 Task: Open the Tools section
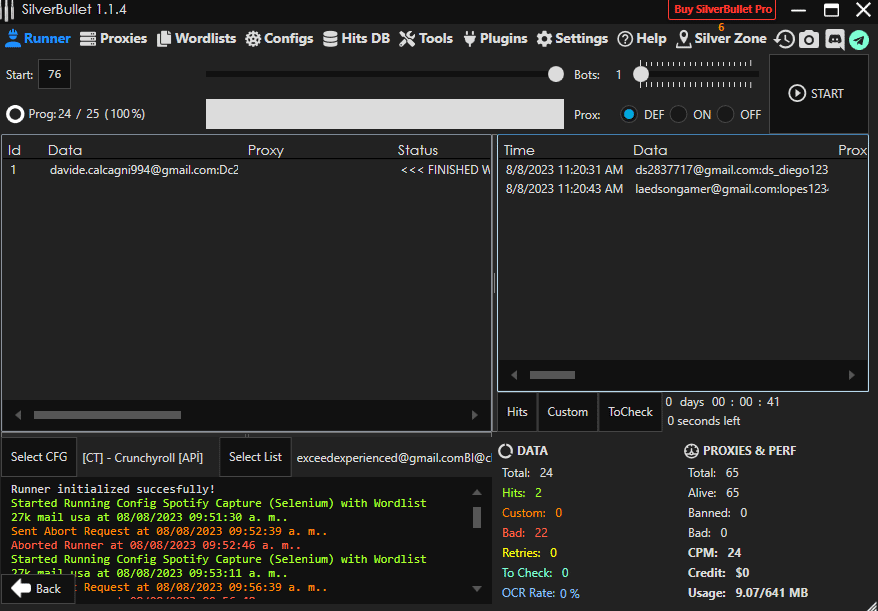[x=426, y=39]
